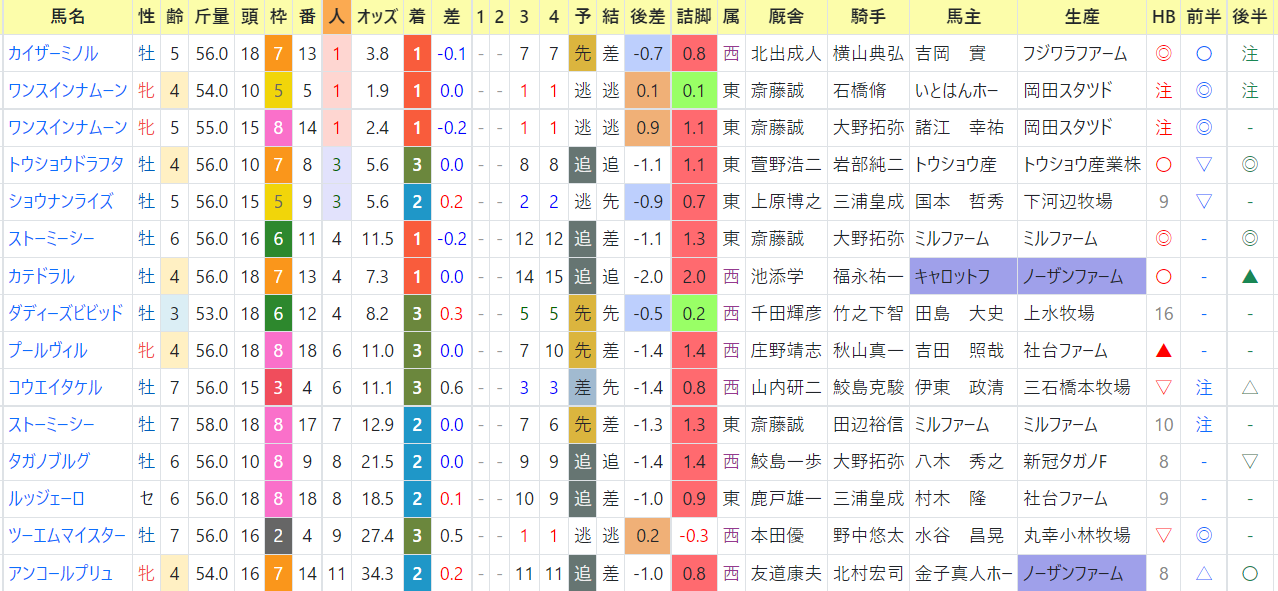
Task: Select owner cell 金子真人ホー
Action: click(963, 572)
